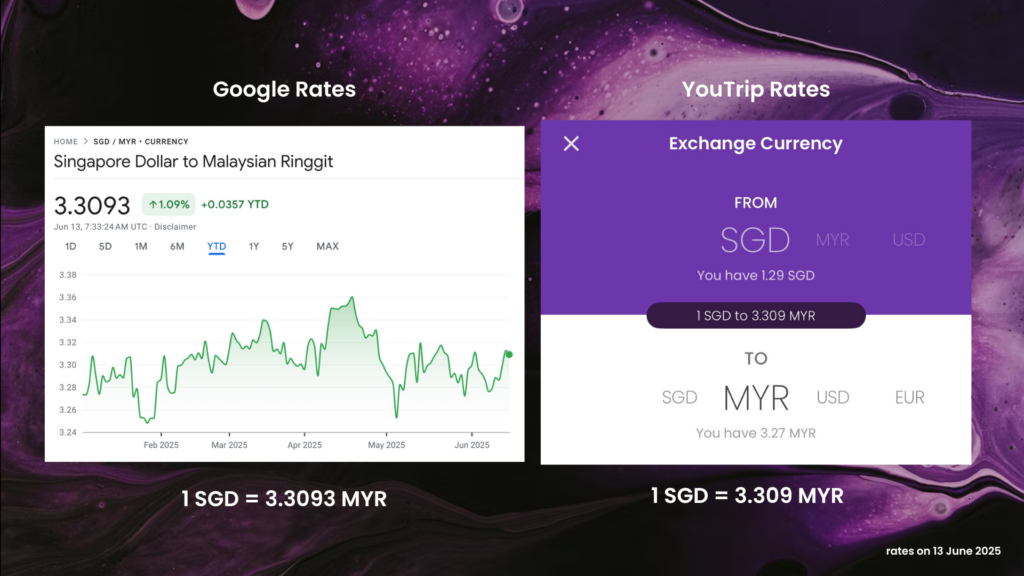Click the FROM label
1024x576 pixels.
(756, 203)
